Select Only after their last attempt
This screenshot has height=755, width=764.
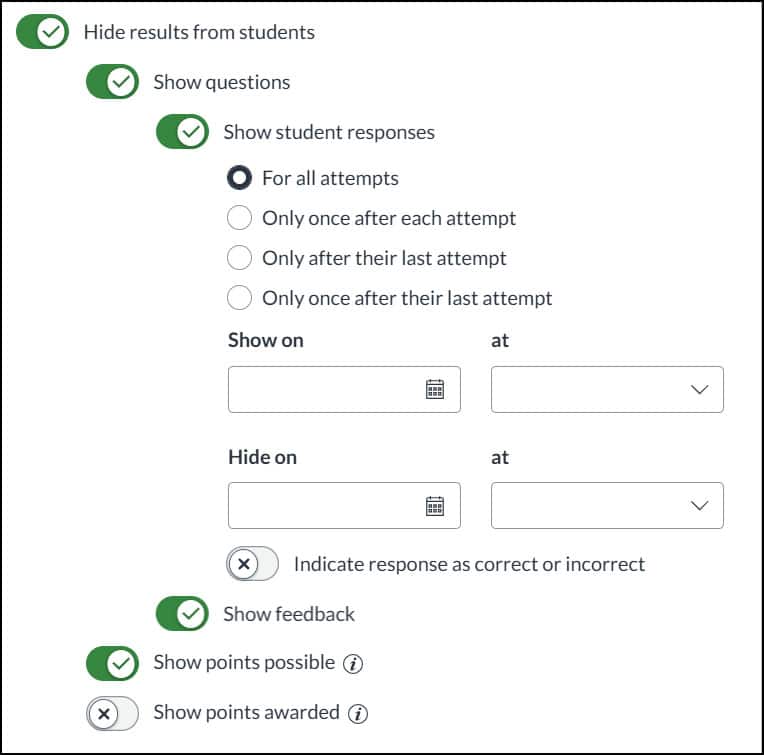(240, 258)
